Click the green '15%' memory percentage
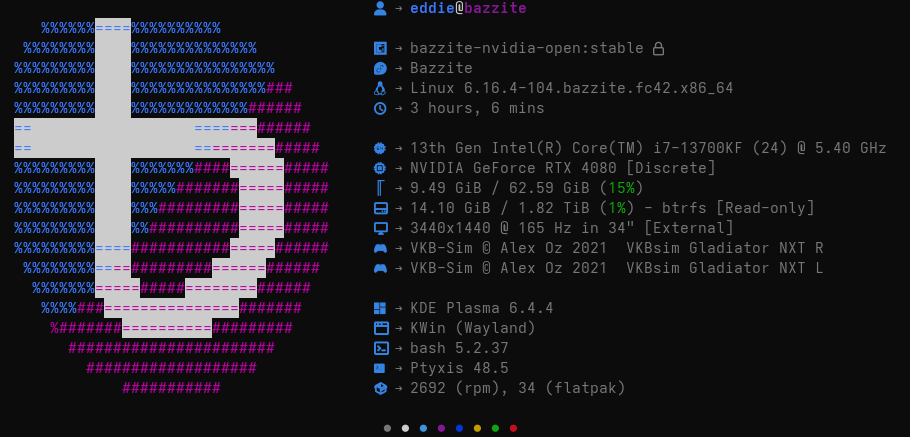 click(x=621, y=188)
